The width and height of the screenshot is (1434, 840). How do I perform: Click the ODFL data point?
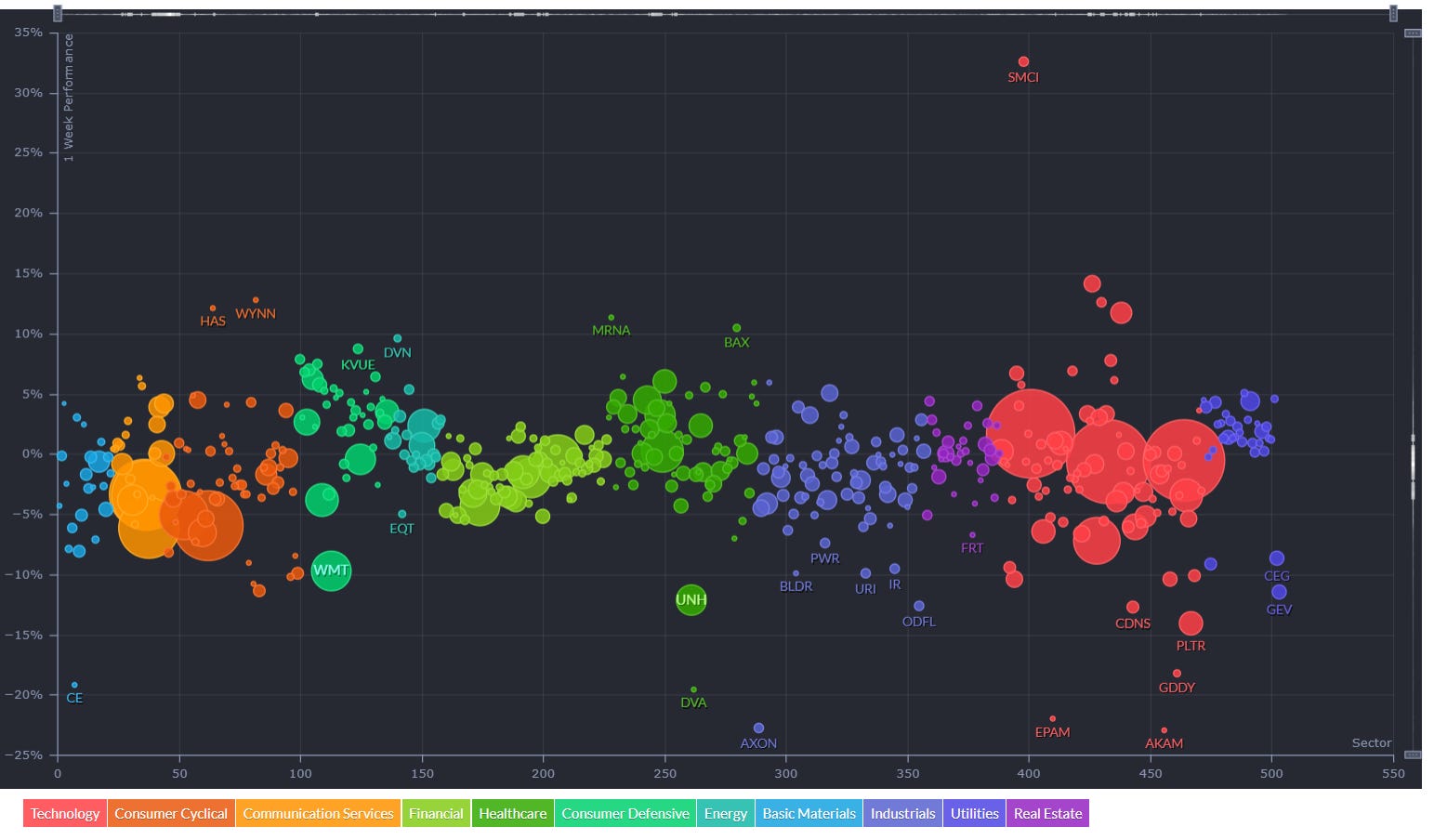click(x=919, y=606)
